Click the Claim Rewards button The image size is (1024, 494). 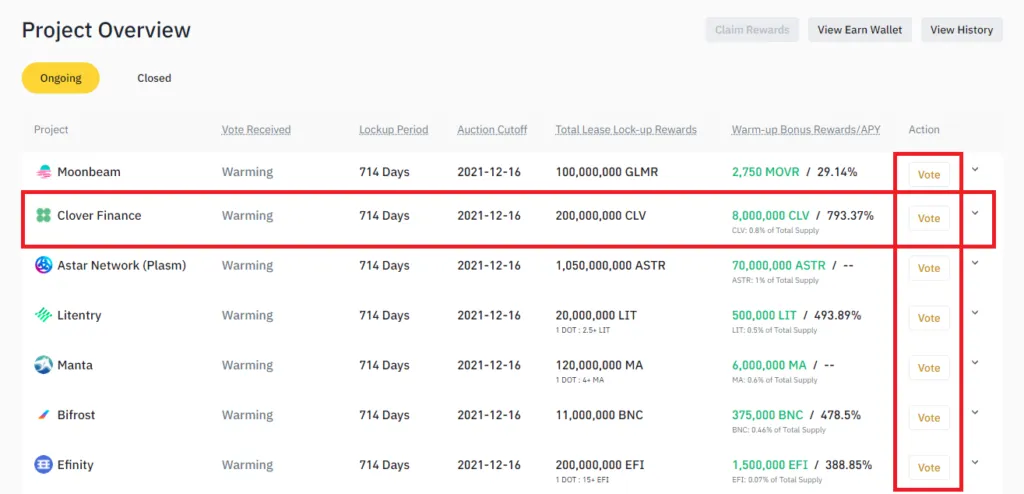click(x=752, y=30)
